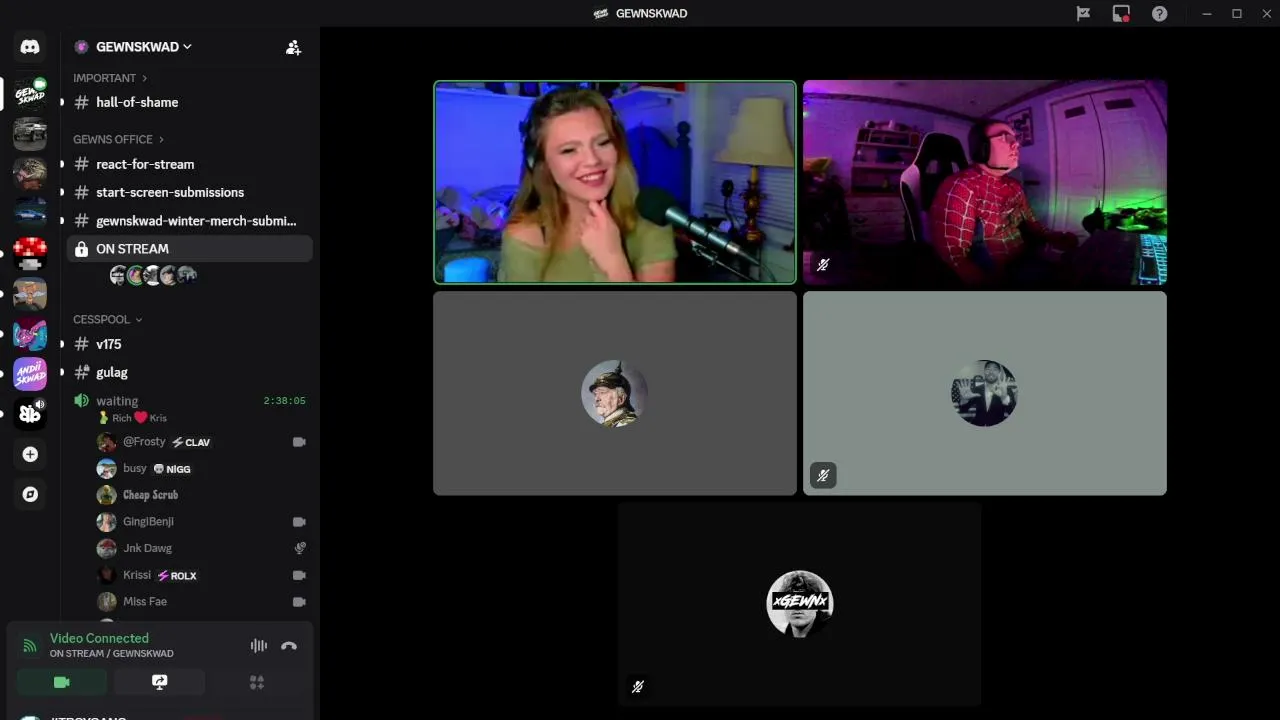This screenshot has width=1280, height=720.
Task: Click the camera icon next to @Frosty
Action: click(299, 441)
